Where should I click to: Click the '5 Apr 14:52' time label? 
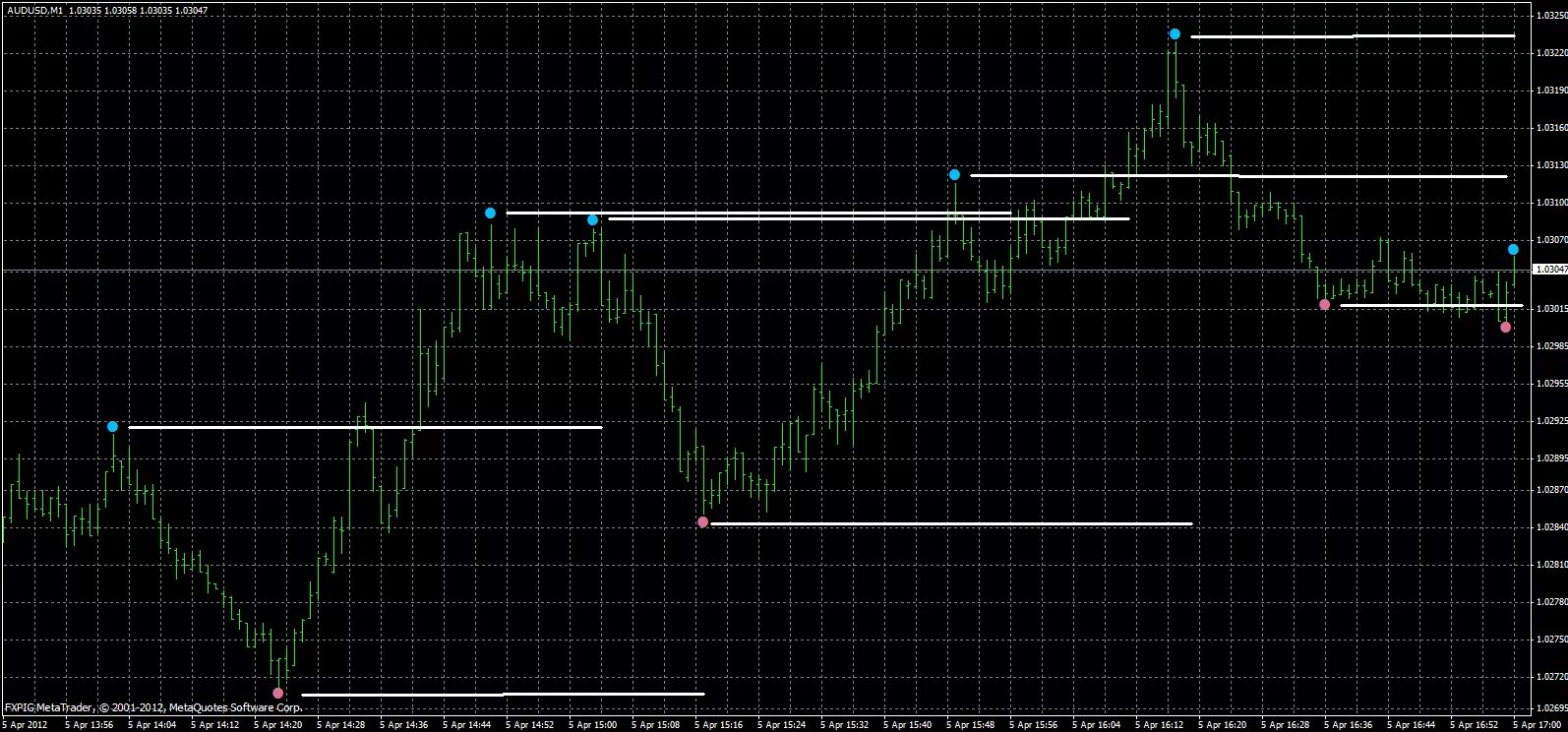tap(531, 725)
